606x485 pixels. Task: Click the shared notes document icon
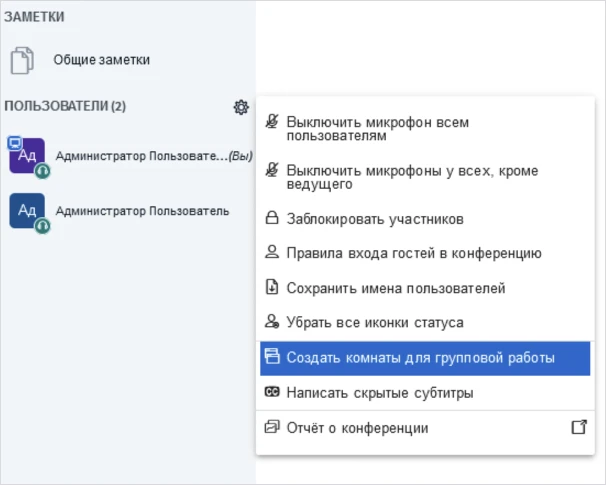[22, 60]
